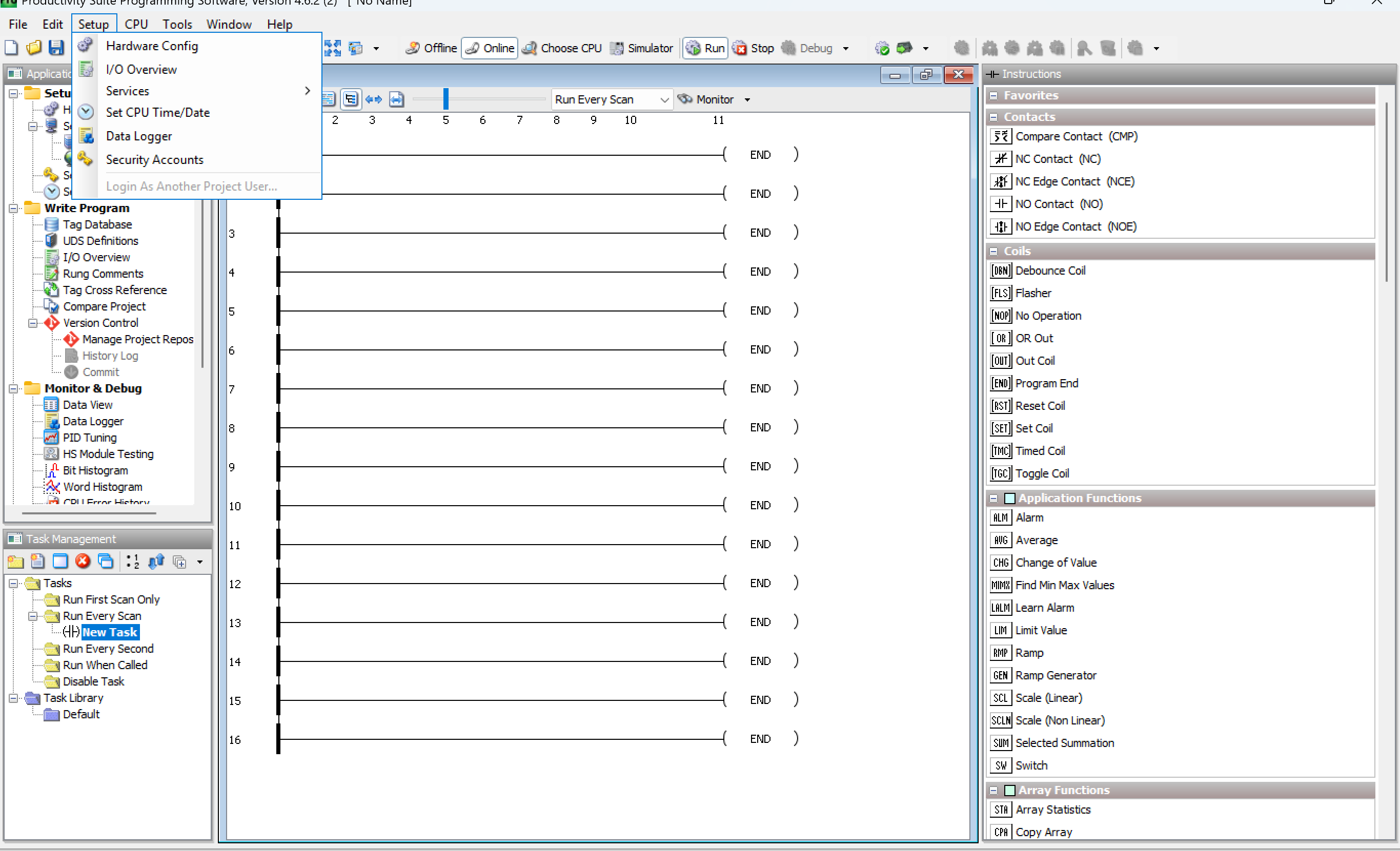This screenshot has width=1400, height=851.
Task: Collapse the Contacts instruction section
Action: pyautogui.click(x=994, y=117)
